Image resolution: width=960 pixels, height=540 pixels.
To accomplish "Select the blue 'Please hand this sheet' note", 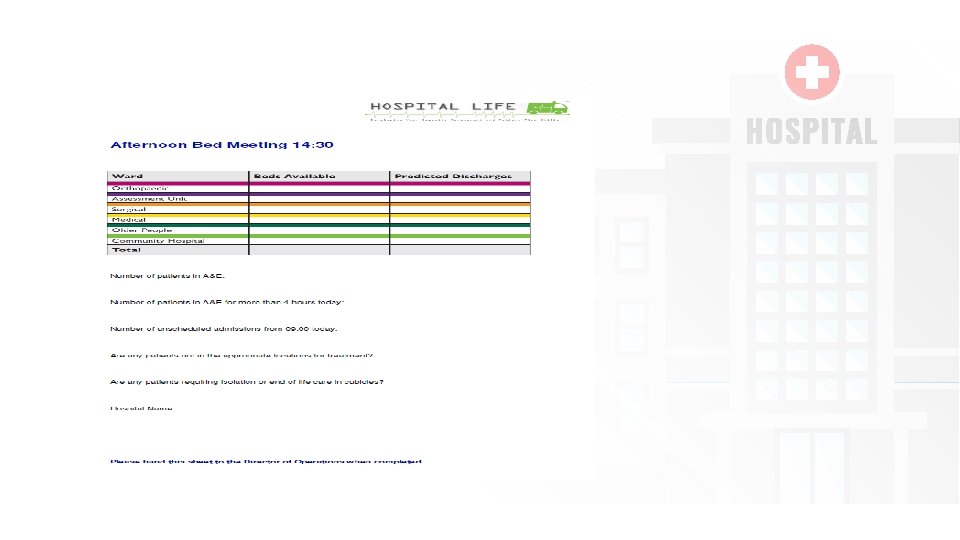I will pyautogui.click(x=266, y=462).
